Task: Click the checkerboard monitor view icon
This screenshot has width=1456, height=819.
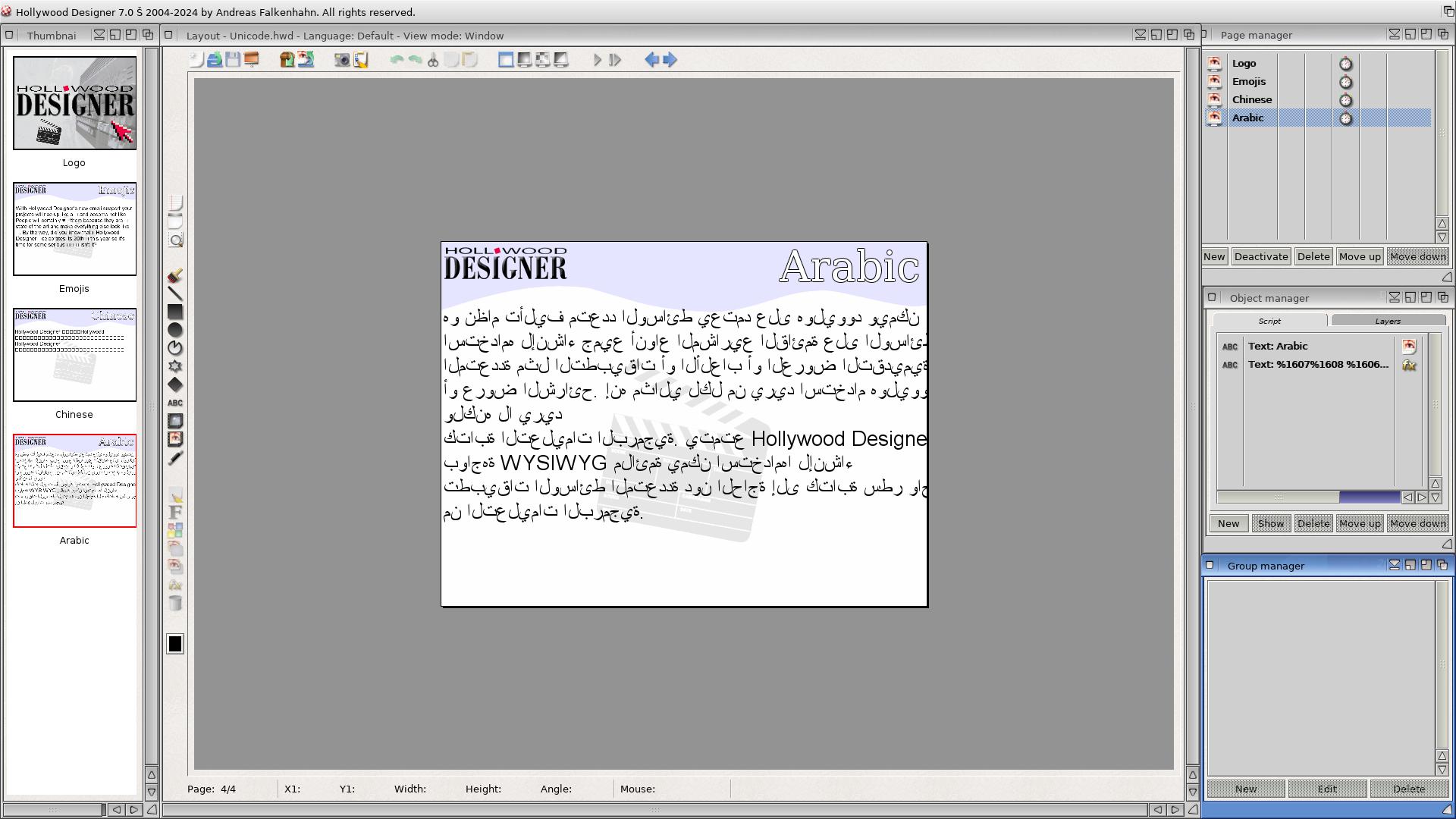Action: click(x=542, y=60)
